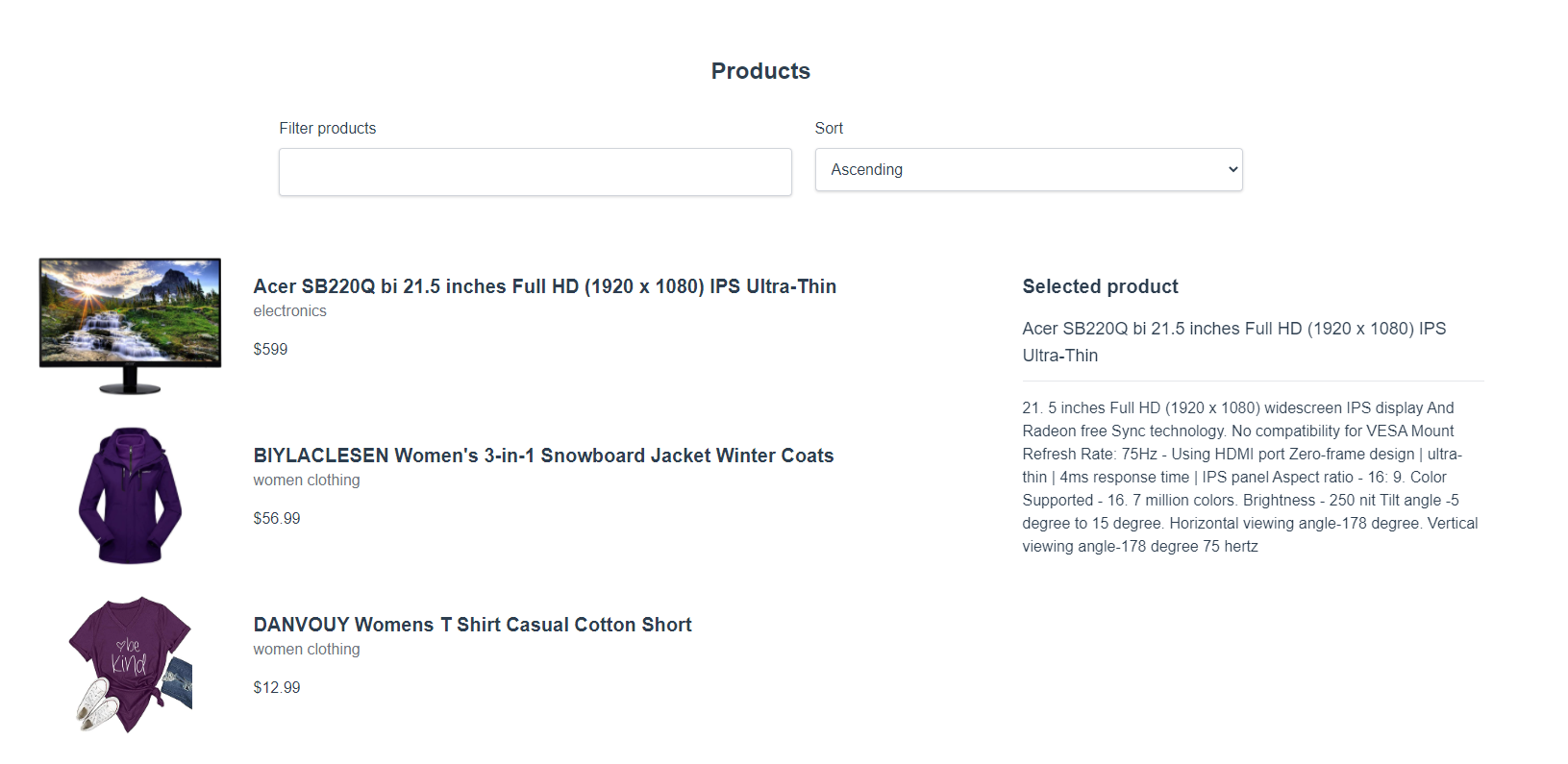Click the 'Sort' label

click(829, 129)
